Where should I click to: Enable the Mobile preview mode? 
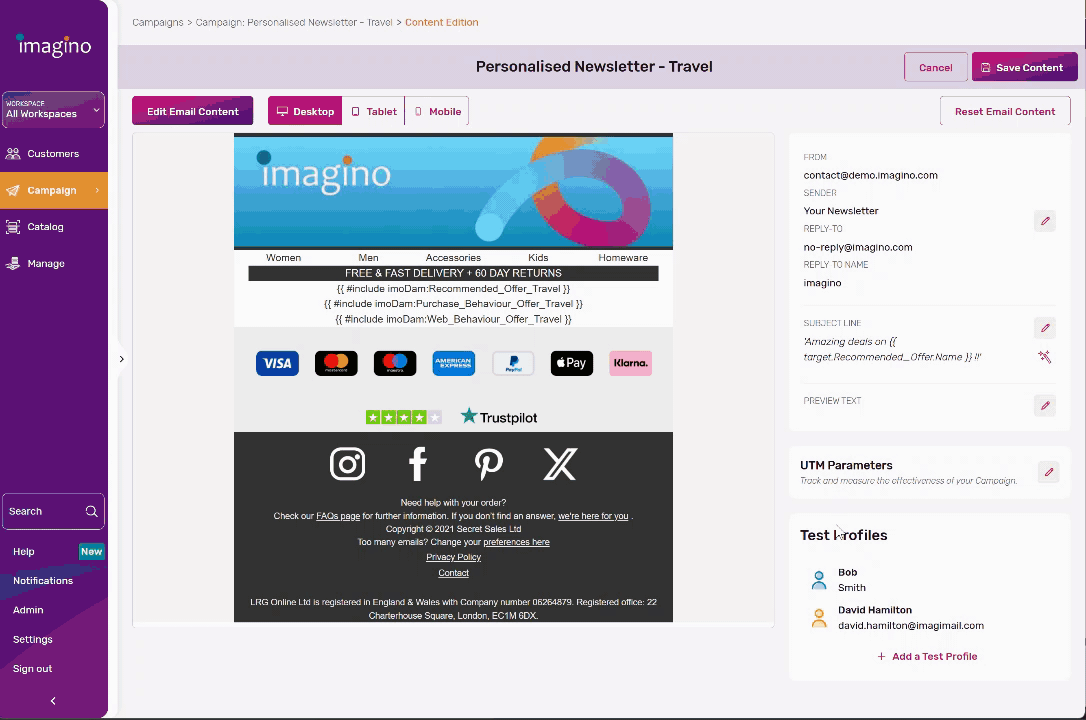[437, 111]
